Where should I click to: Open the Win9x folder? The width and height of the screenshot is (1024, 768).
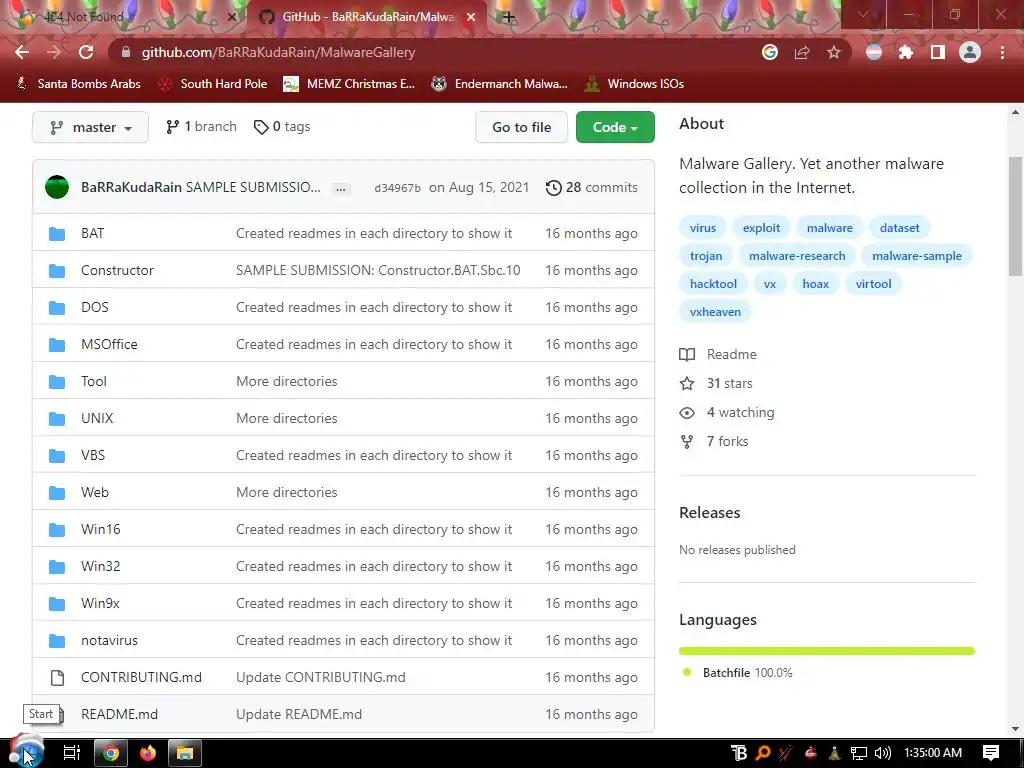100,603
